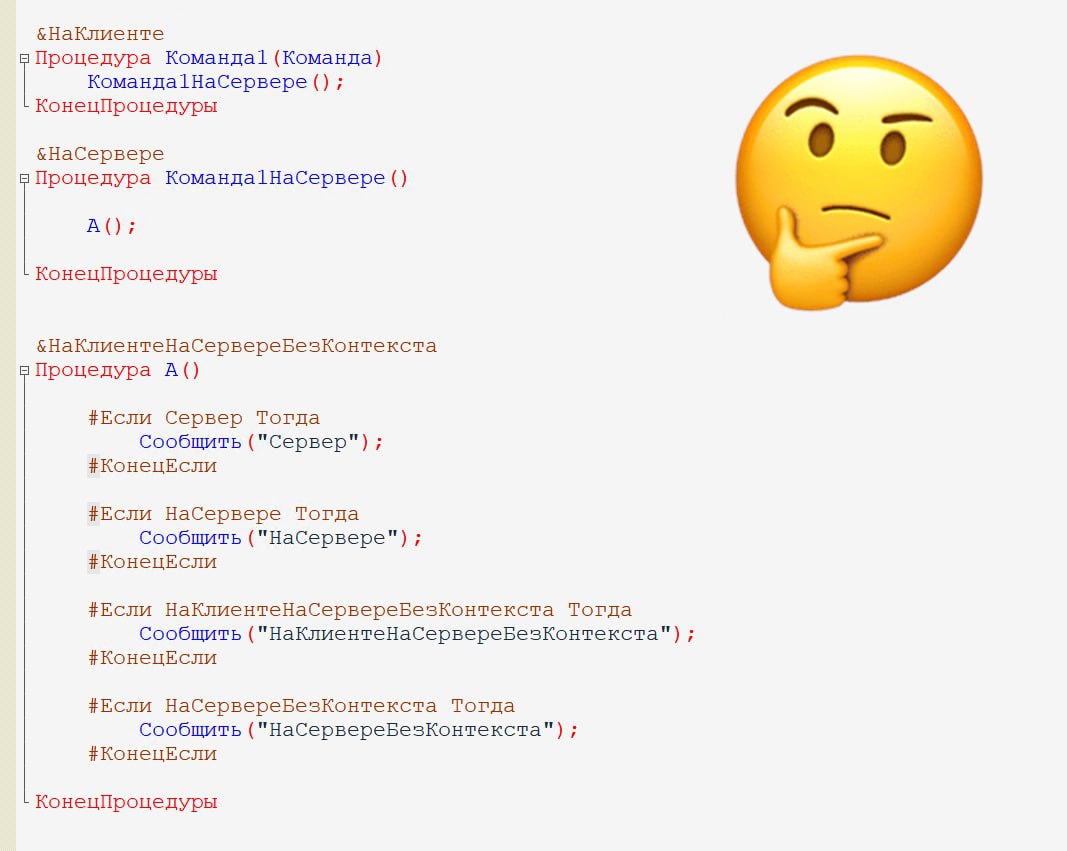The image size is (1067, 851).
Task: Click Сообщить("НаСервереБезКонтекста"); line
Action: tap(359, 730)
